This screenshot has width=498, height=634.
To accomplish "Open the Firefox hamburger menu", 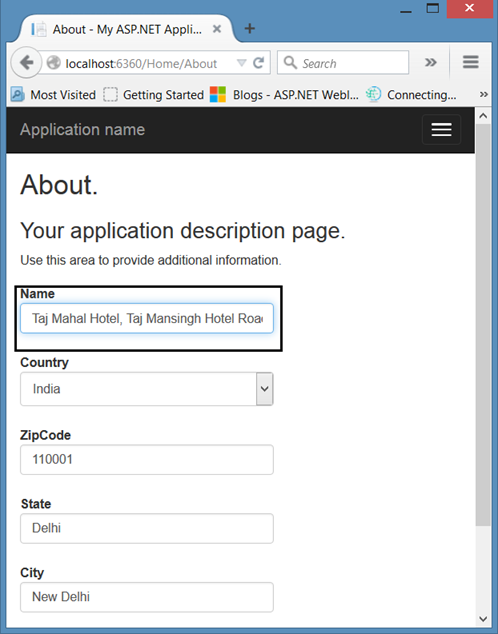I will [x=471, y=62].
